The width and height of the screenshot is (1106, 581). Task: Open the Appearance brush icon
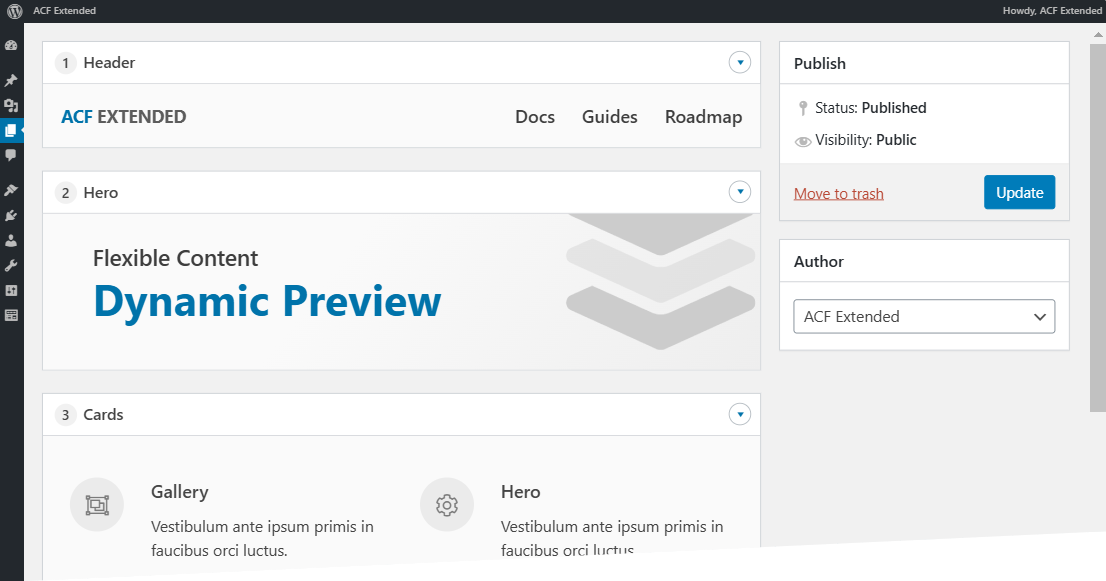point(11,190)
